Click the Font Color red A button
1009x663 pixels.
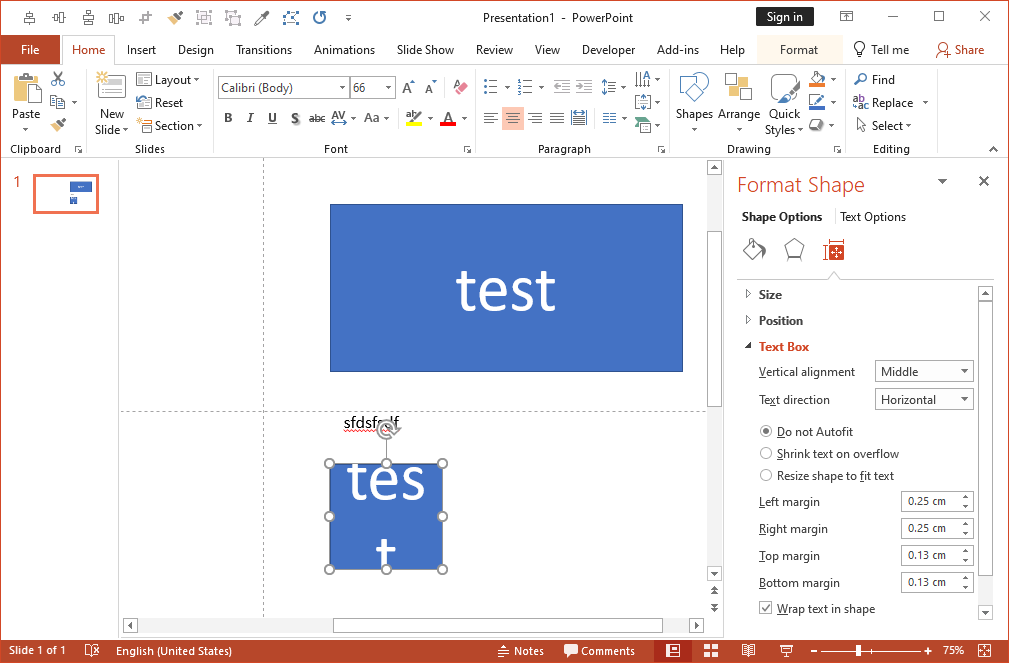point(448,118)
